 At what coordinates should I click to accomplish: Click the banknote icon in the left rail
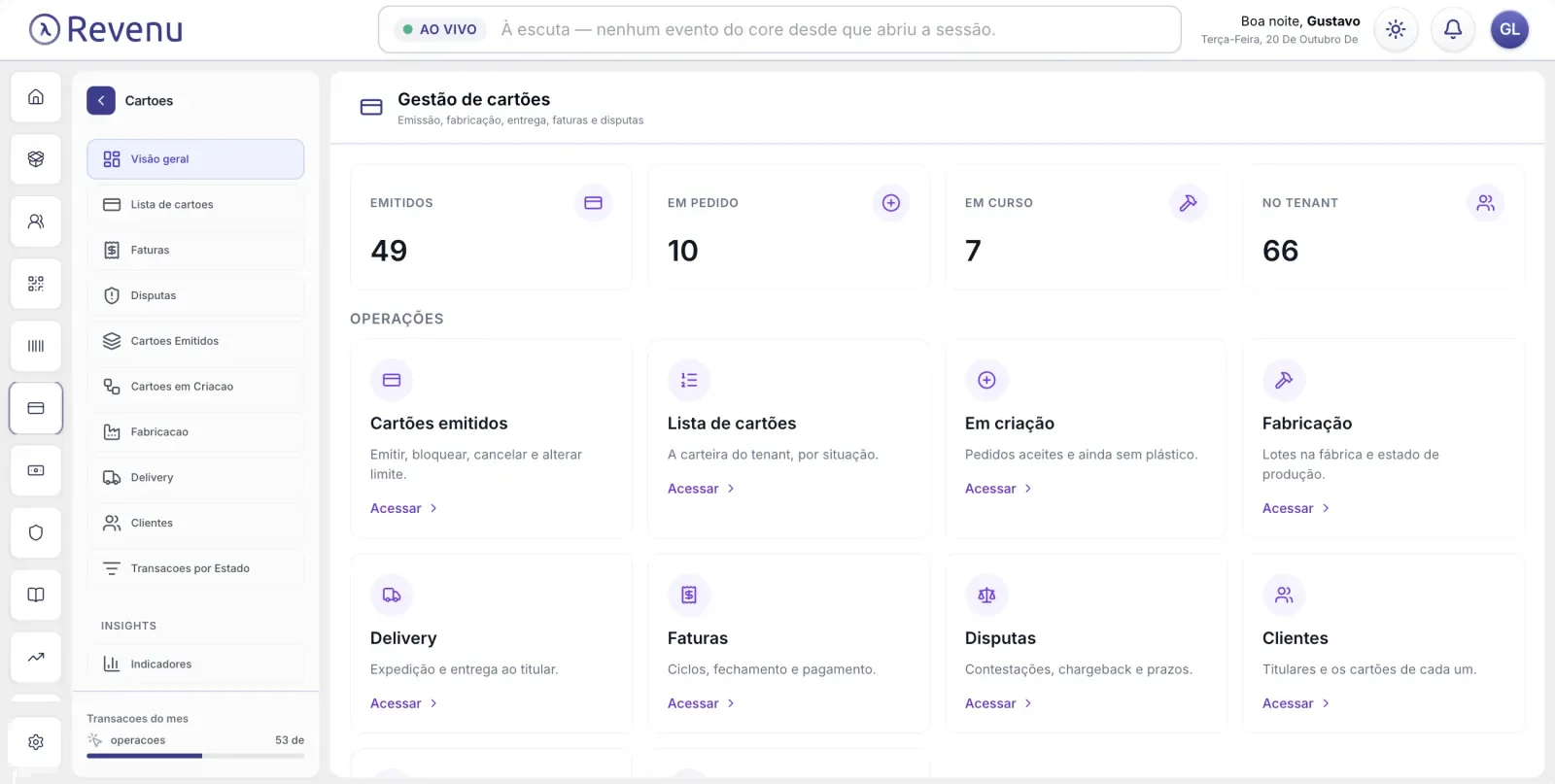coord(36,470)
